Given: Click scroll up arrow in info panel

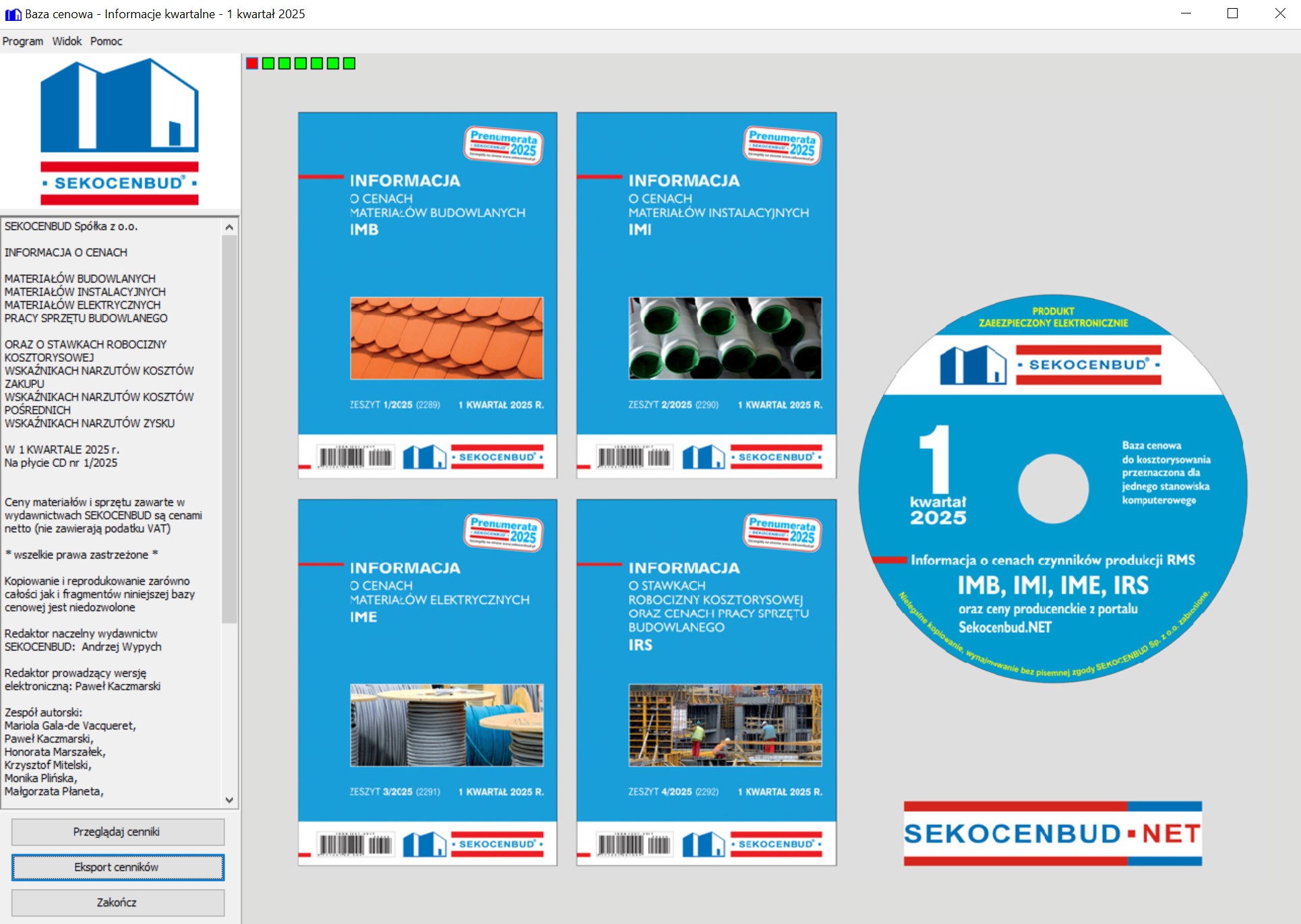Looking at the screenshot, I should tap(229, 227).
